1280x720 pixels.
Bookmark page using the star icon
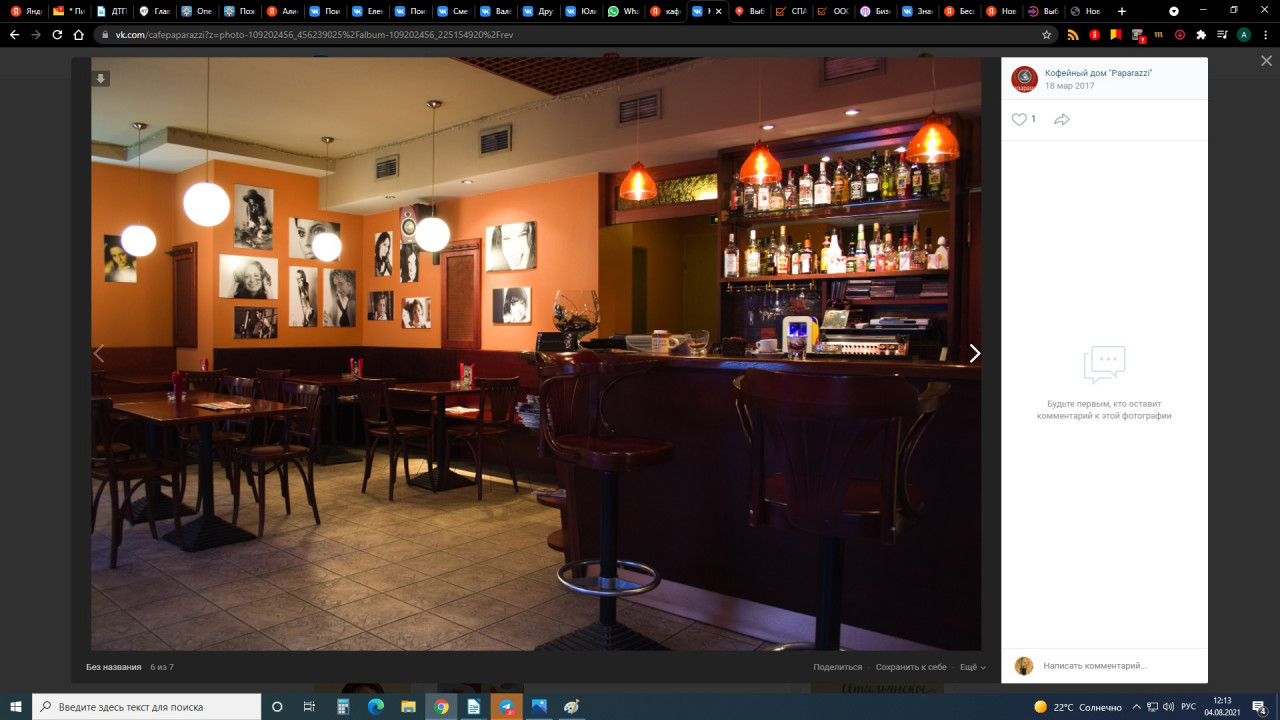(1046, 34)
